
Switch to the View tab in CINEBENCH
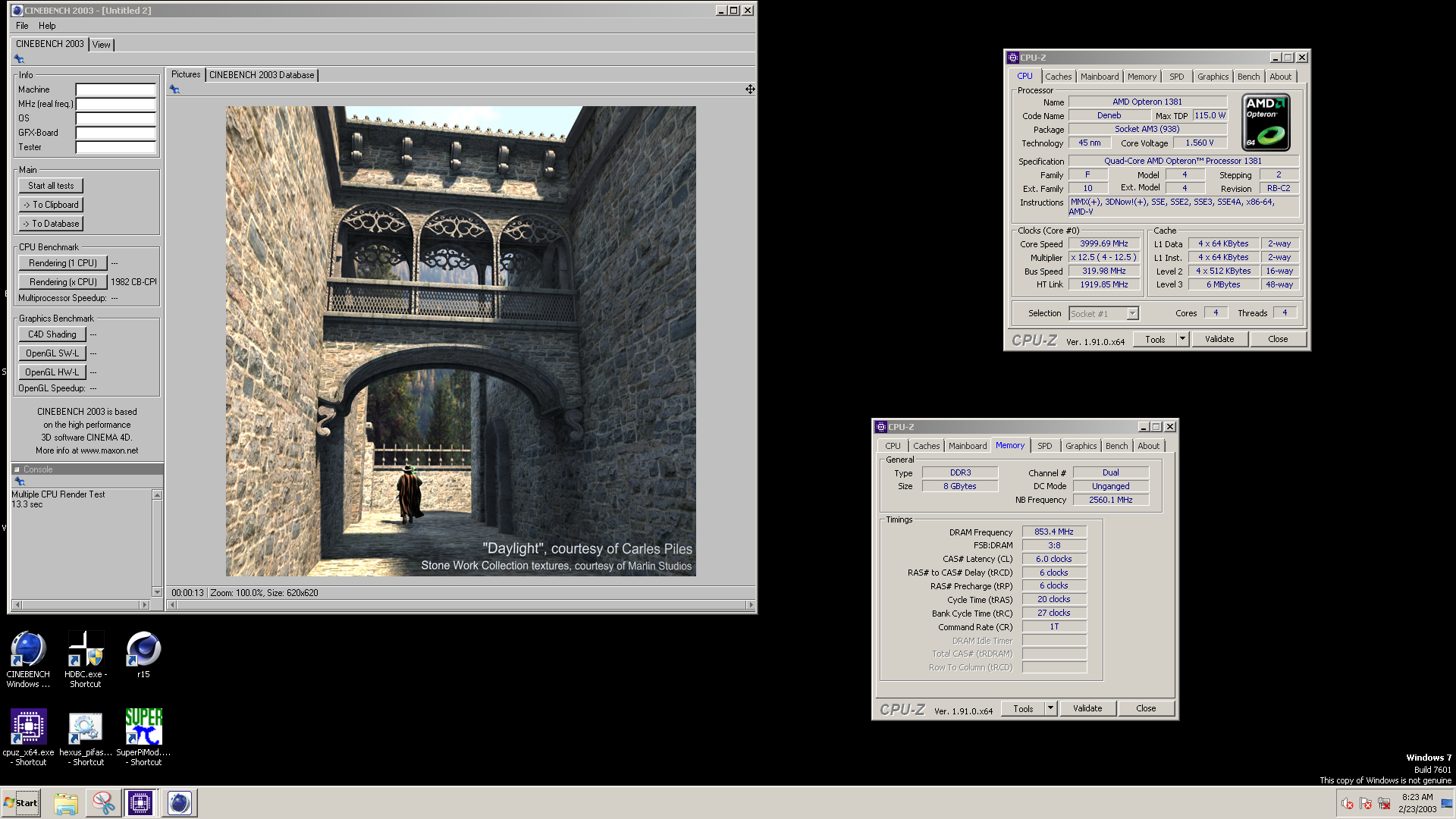tap(102, 45)
